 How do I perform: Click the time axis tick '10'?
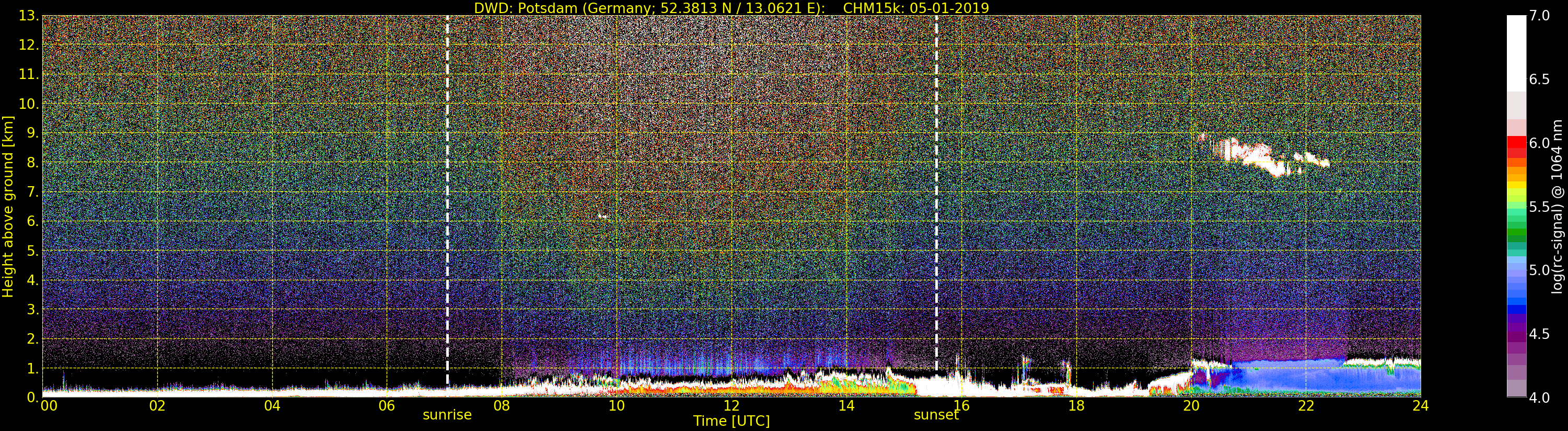coord(617,406)
